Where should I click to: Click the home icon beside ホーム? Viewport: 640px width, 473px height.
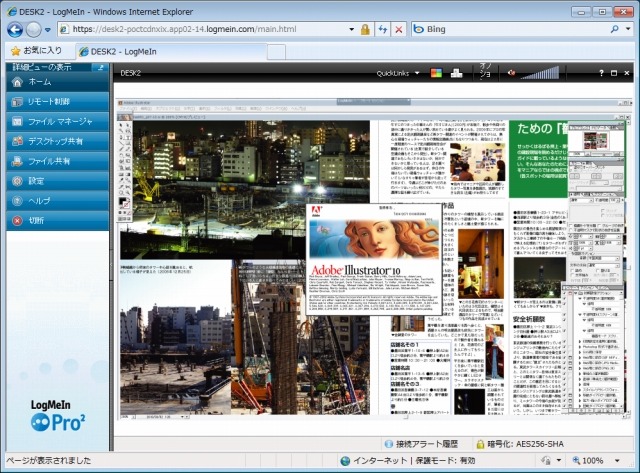click(17, 82)
